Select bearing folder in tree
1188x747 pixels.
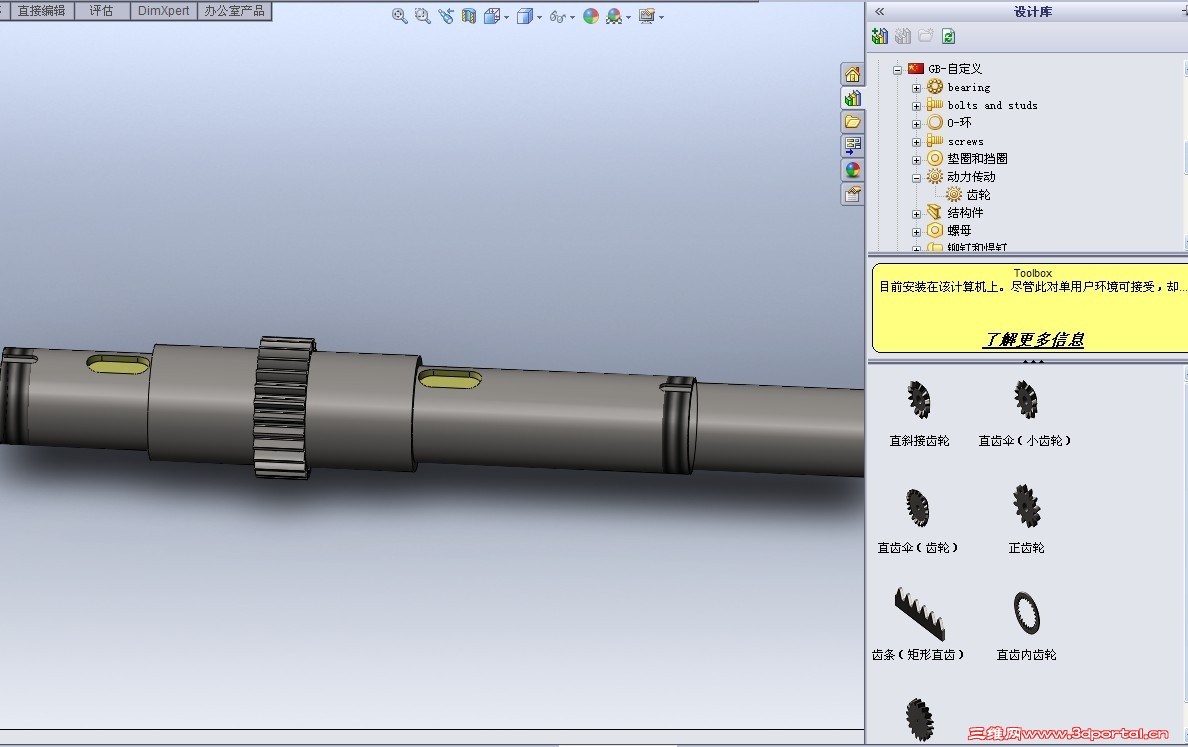968,87
